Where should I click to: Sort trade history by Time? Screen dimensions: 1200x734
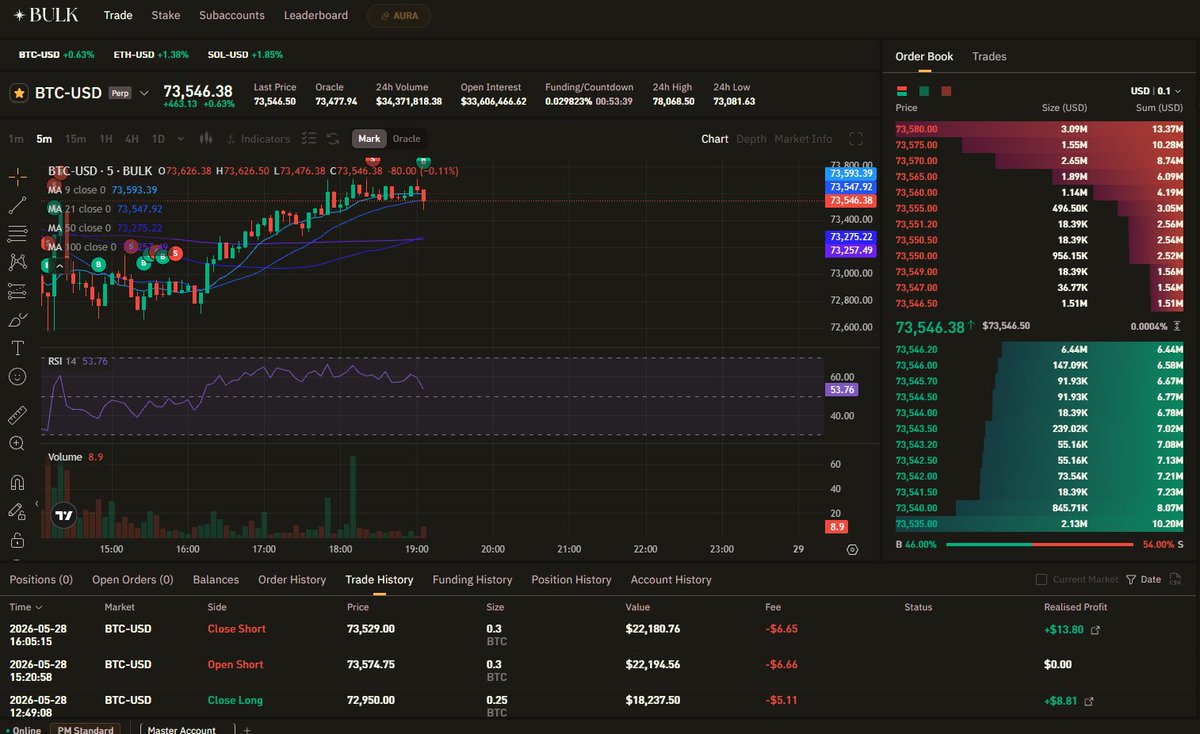(x=26, y=607)
